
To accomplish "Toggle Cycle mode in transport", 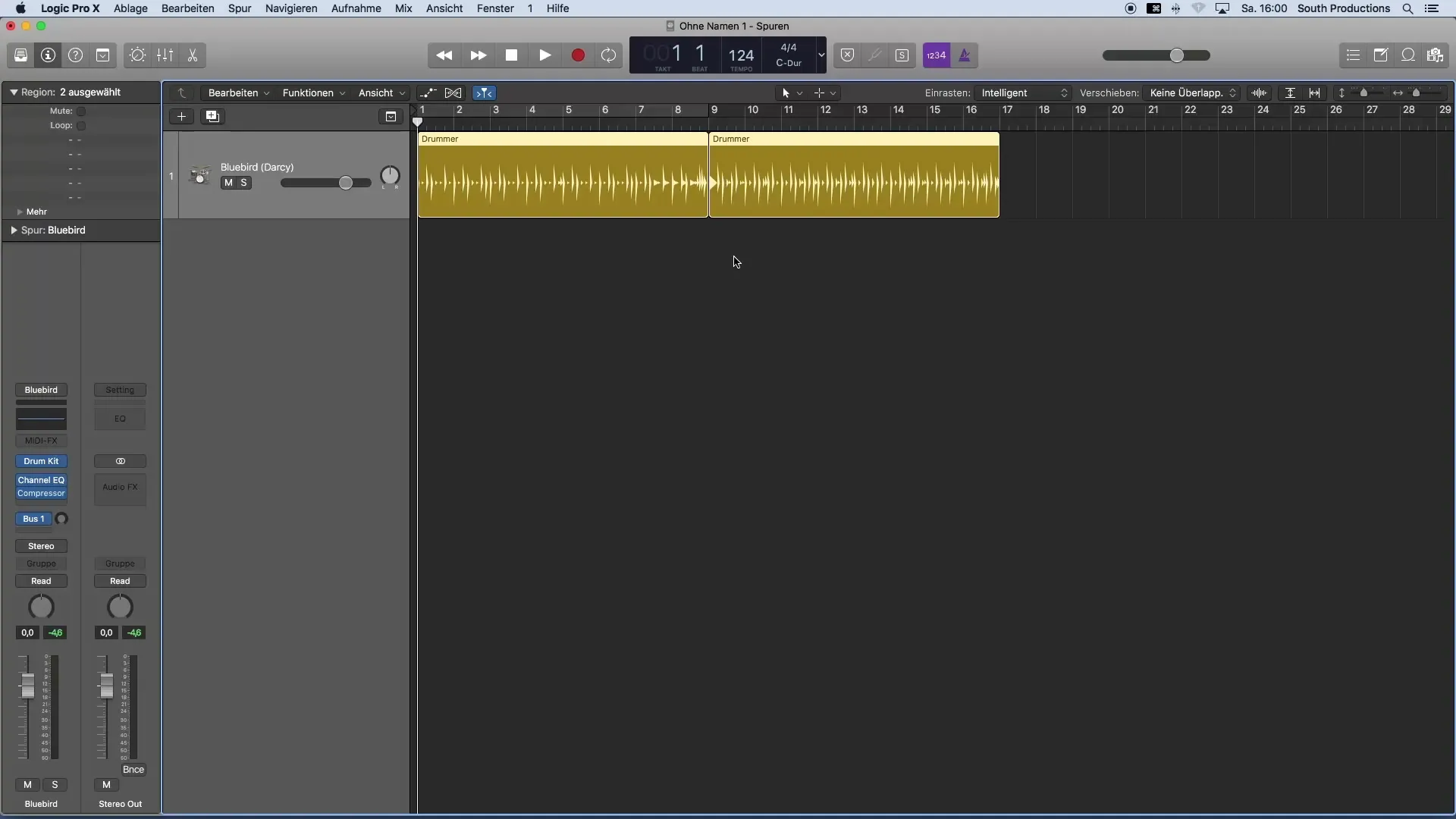I will coord(609,55).
